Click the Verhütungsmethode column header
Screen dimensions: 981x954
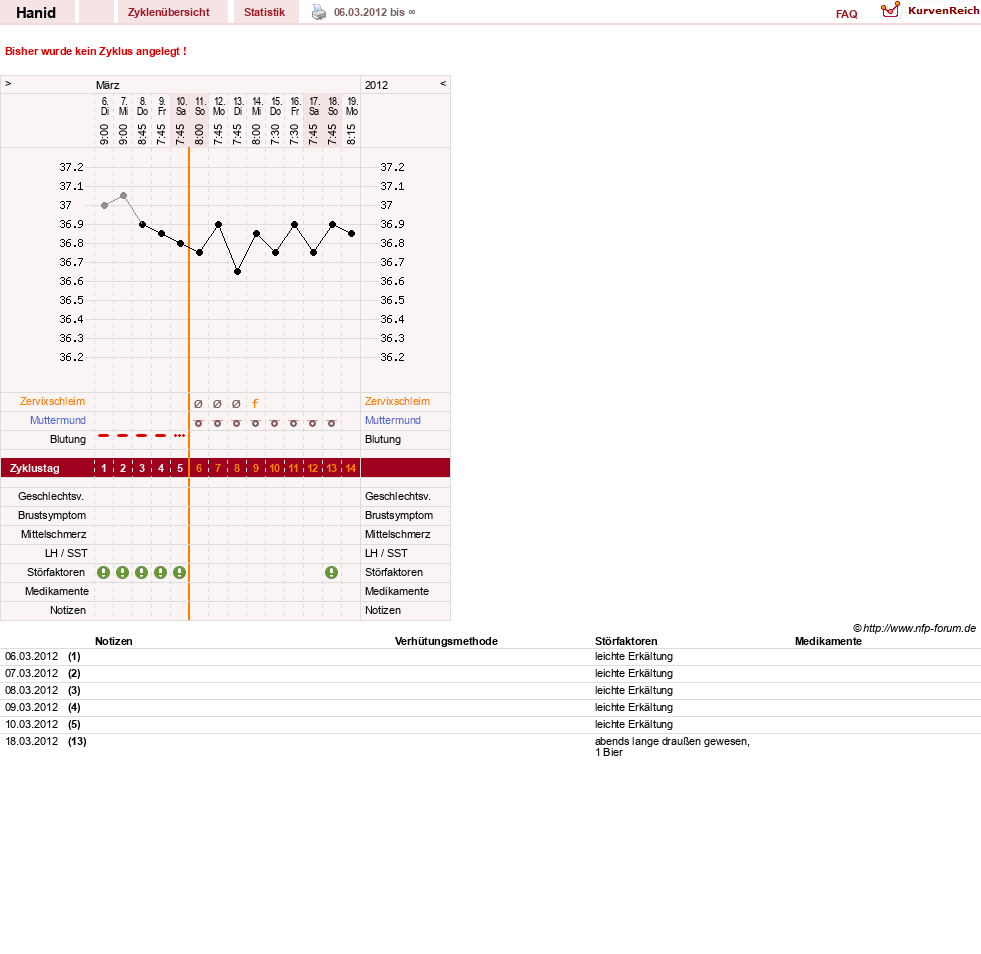tap(446, 641)
